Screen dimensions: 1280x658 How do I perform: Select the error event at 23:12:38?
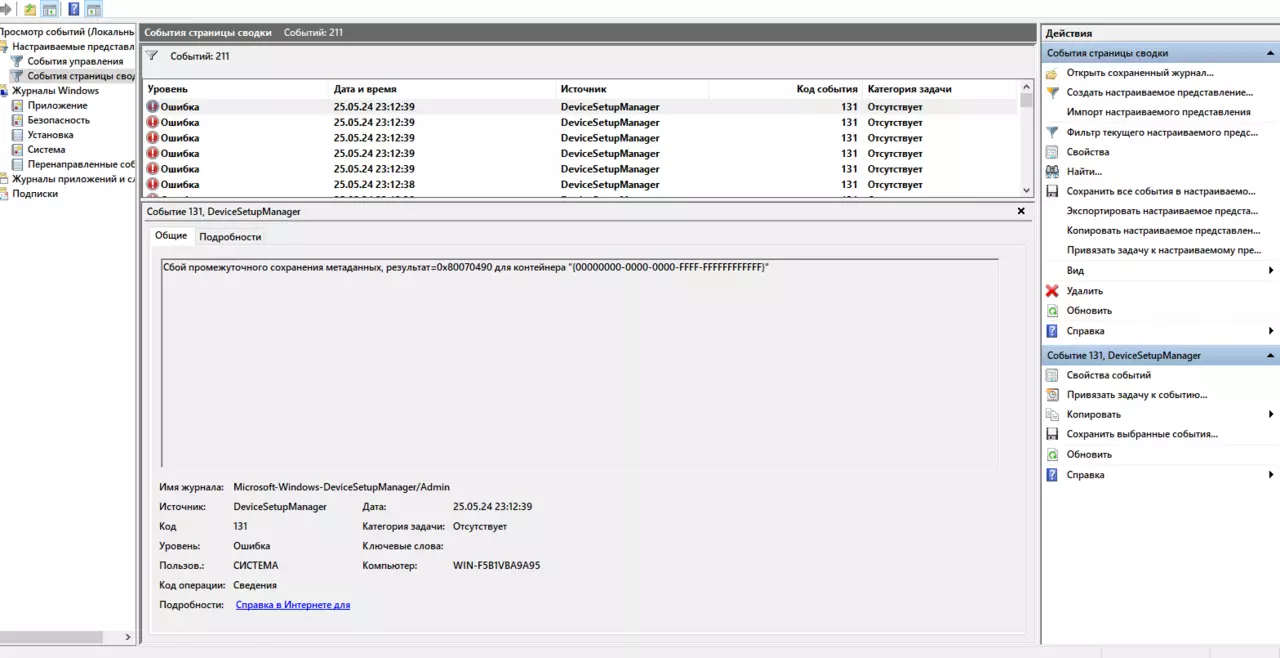click(580, 185)
